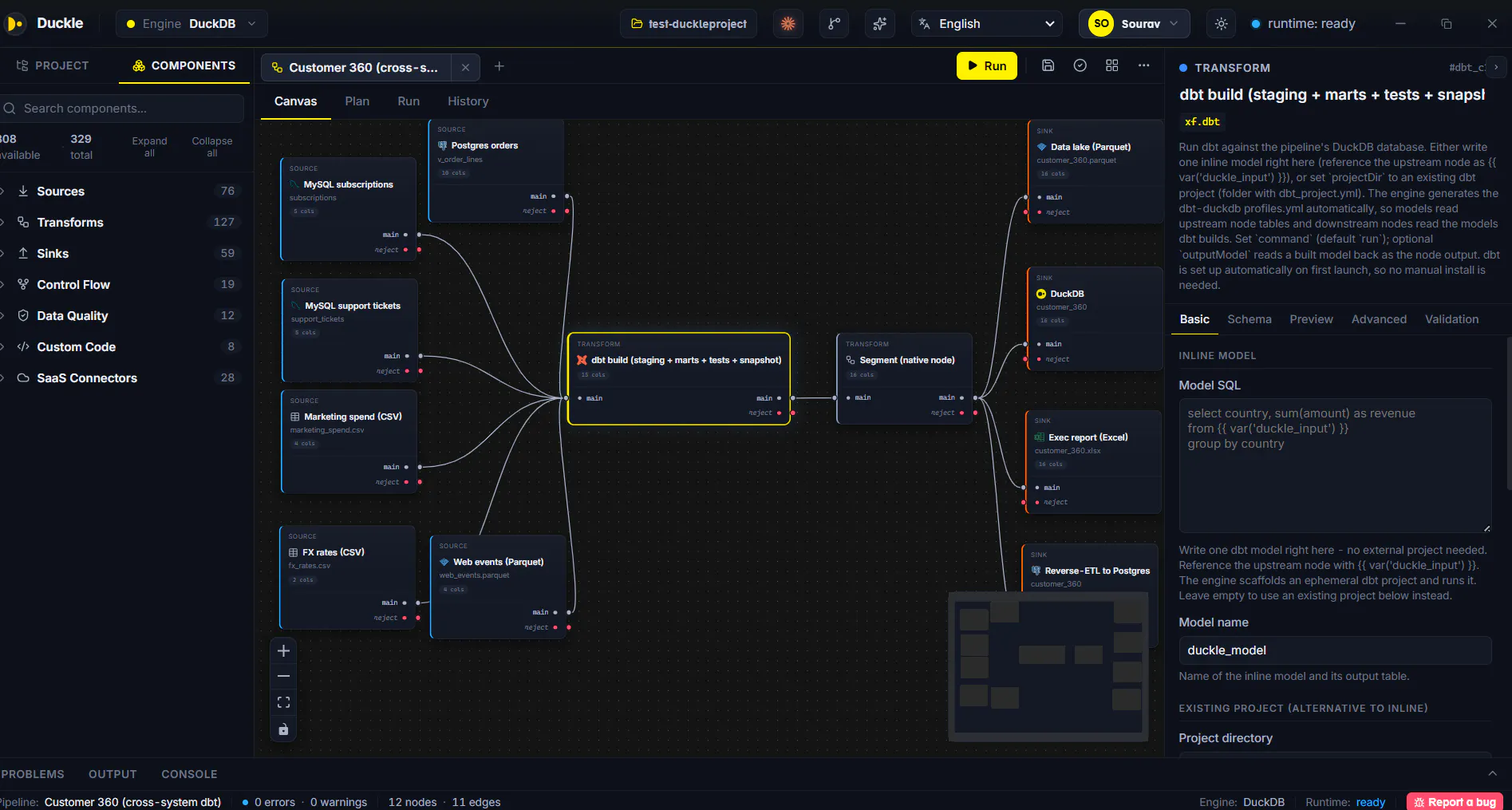
Task: Open the Engine DuckDB dropdown
Action: [x=191, y=24]
